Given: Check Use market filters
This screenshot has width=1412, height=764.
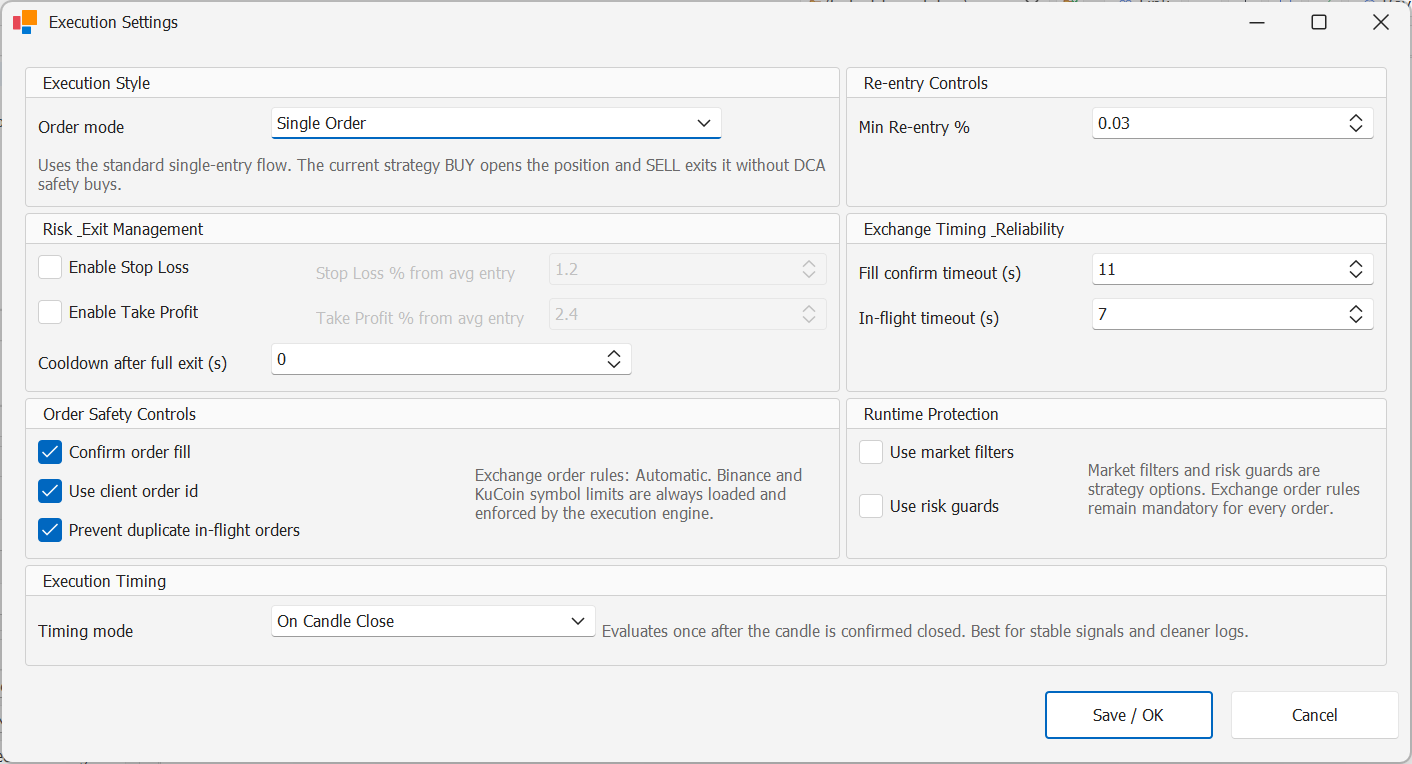Looking at the screenshot, I should click(871, 452).
